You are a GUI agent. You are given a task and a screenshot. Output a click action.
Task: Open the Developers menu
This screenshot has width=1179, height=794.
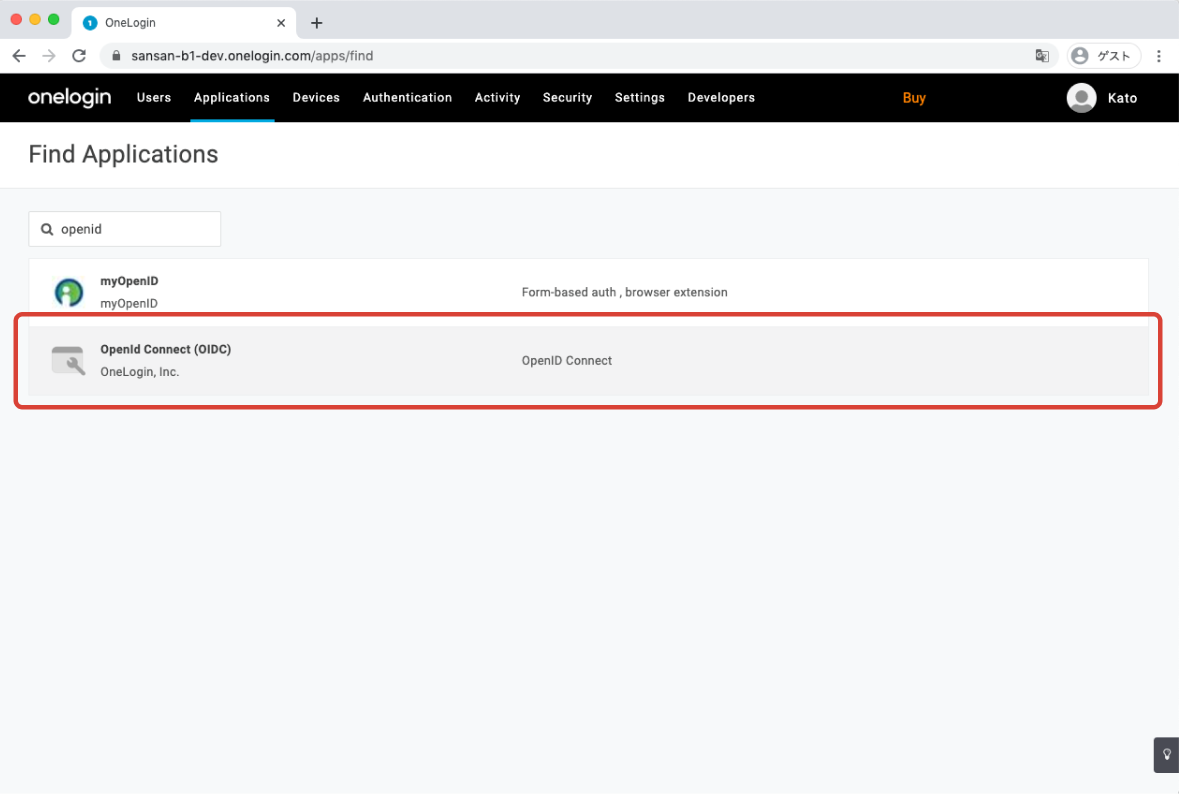click(x=721, y=98)
